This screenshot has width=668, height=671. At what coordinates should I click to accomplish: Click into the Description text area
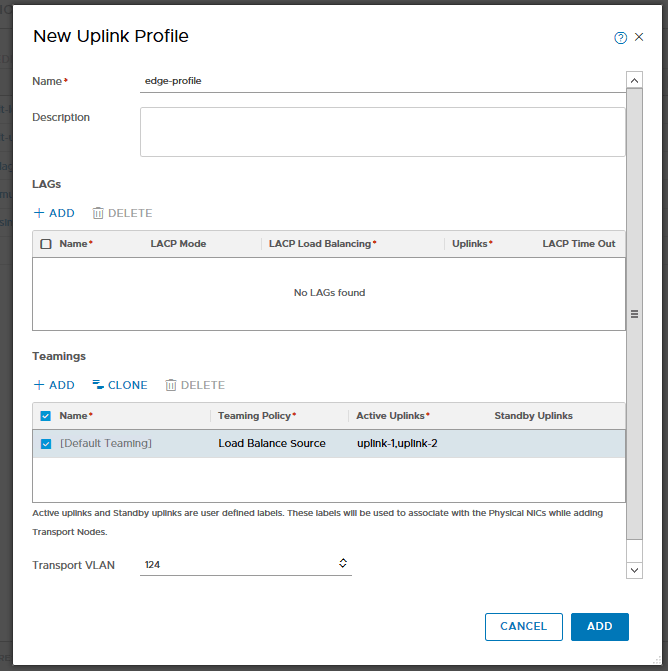382,132
